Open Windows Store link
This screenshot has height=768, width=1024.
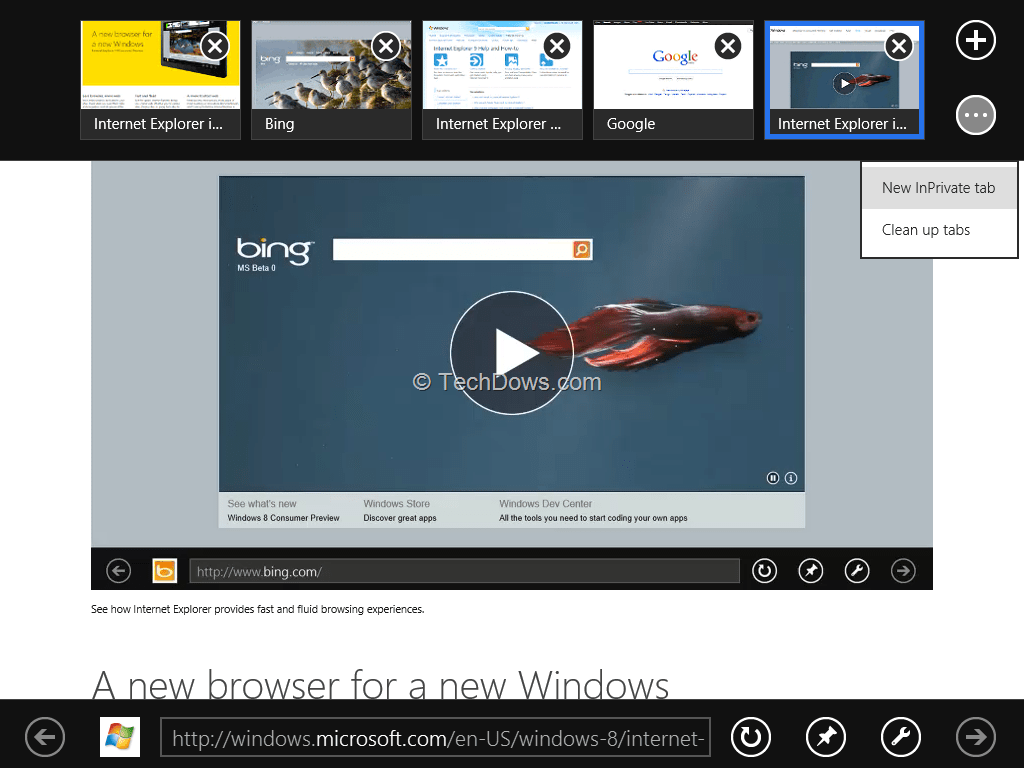pos(396,504)
